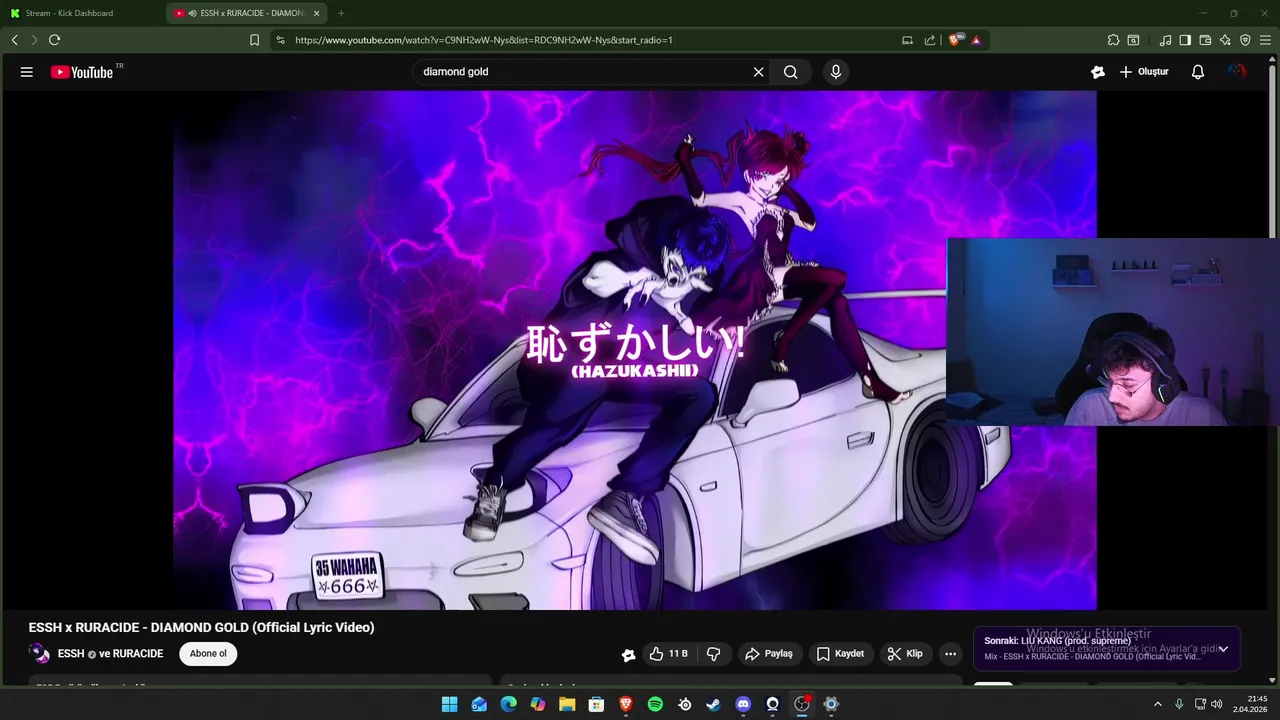Open the YouTube account avatar menu

tap(1237, 72)
